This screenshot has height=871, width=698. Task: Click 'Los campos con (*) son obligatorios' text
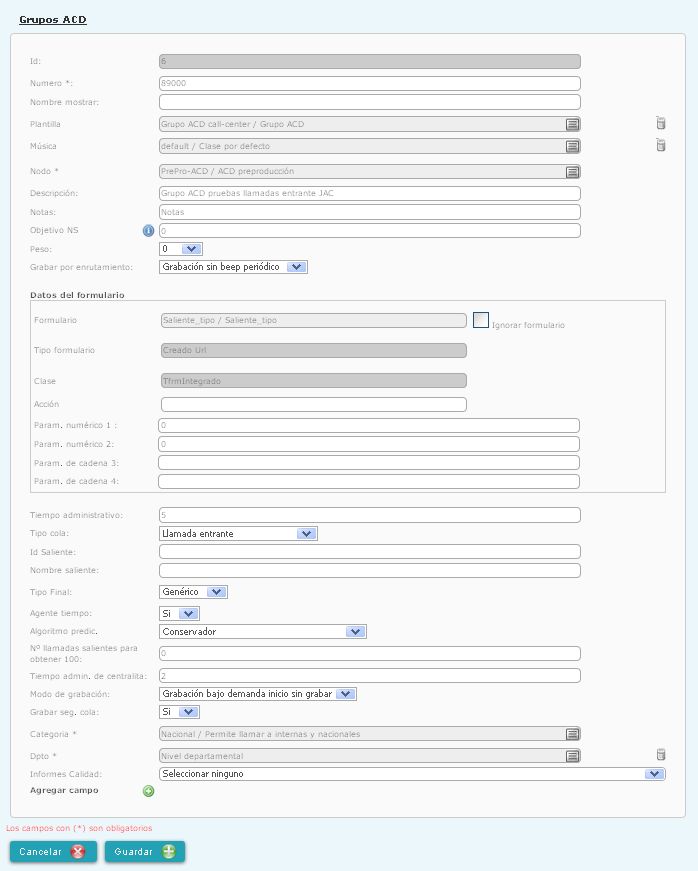(79, 828)
